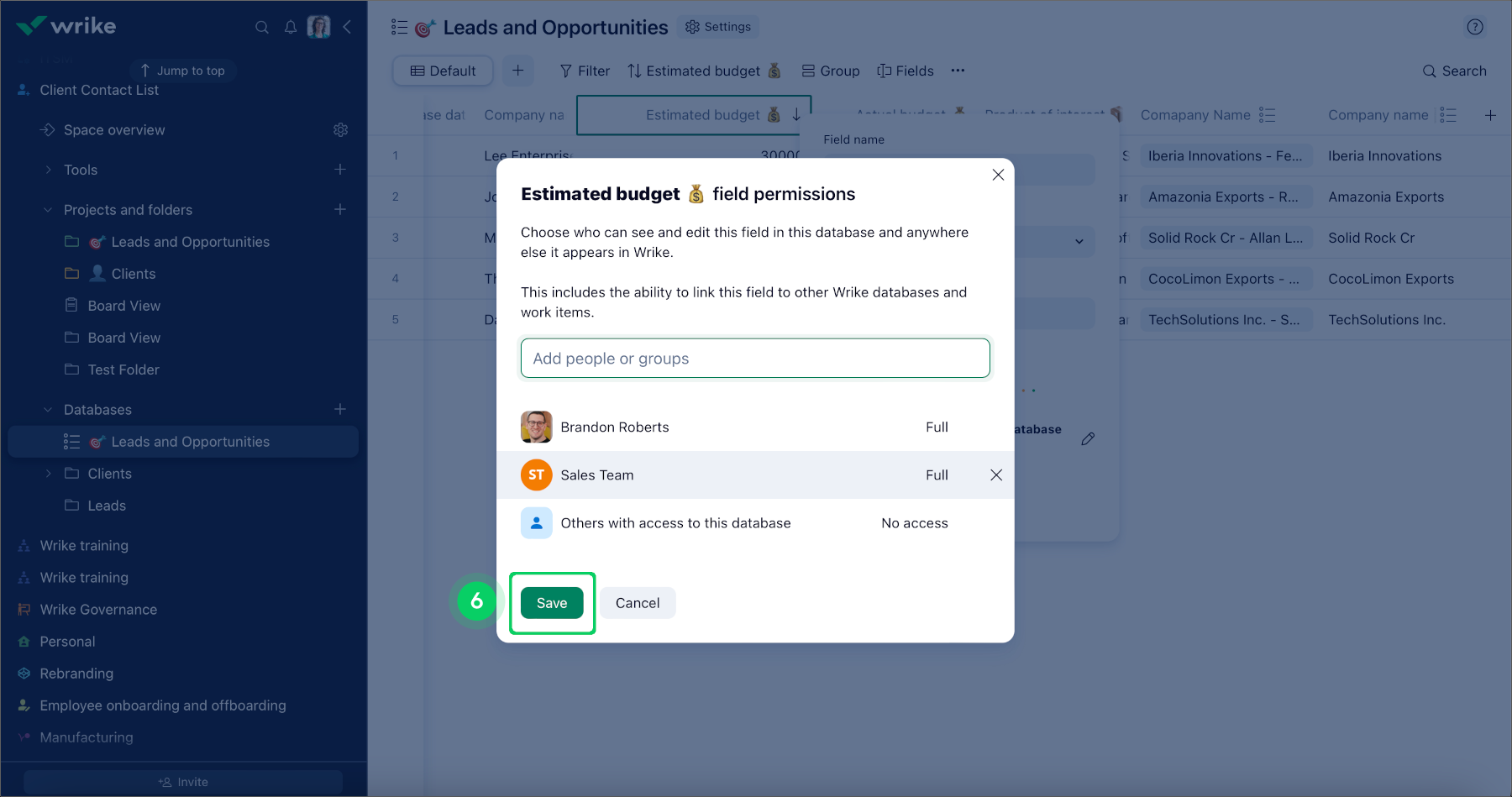Screen dimensions: 1512x797
Task: Open the notifications bell
Action: 291,27
